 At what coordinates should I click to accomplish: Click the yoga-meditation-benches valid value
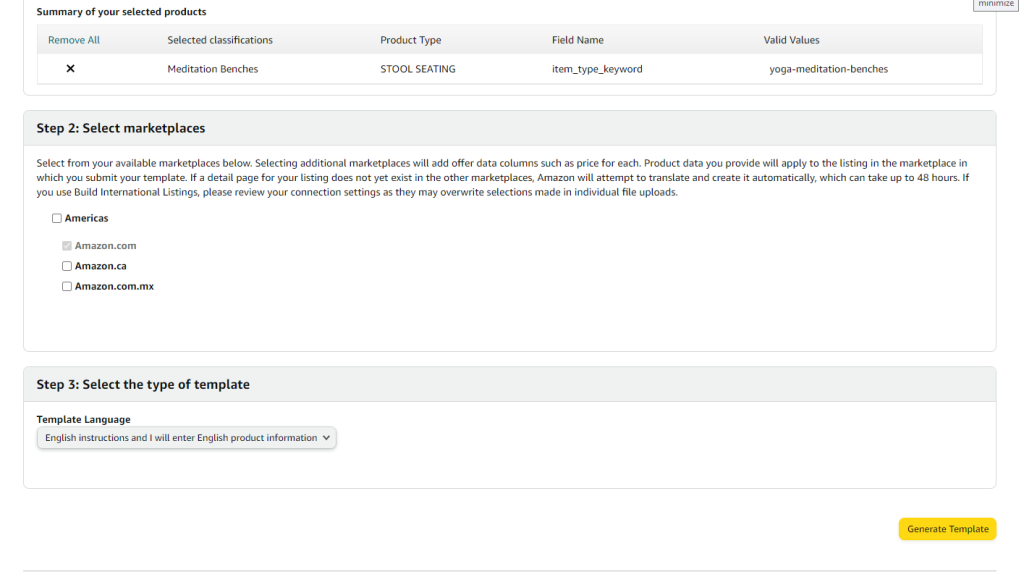click(x=828, y=69)
